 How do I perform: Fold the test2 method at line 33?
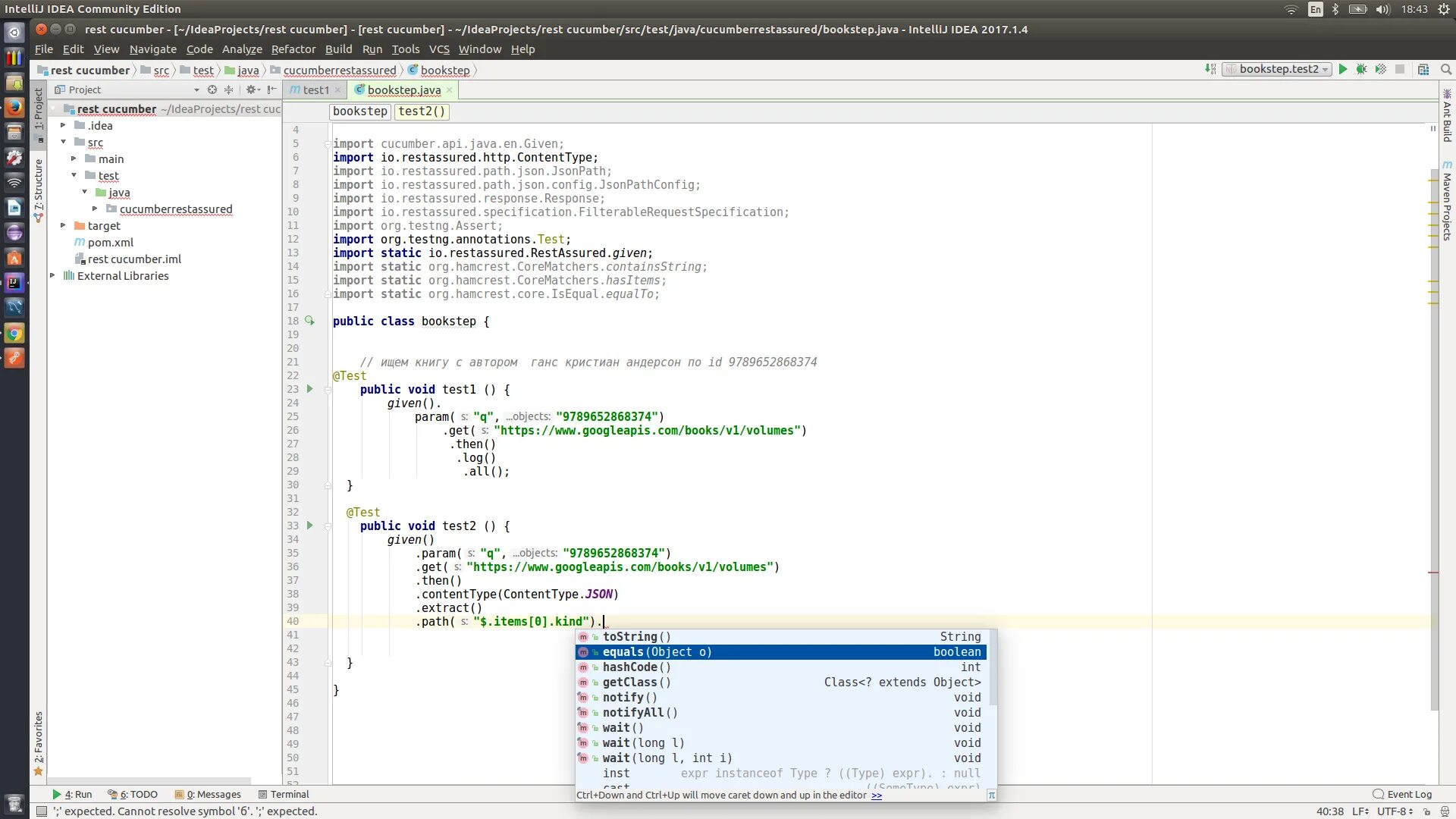[328, 526]
